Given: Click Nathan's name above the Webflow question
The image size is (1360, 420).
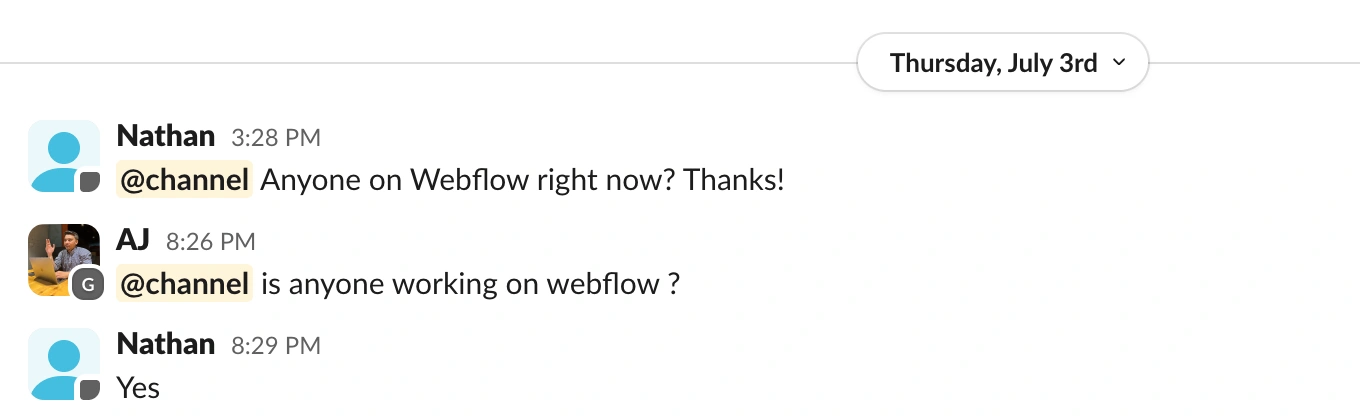Looking at the screenshot, I should coord(166,135).
